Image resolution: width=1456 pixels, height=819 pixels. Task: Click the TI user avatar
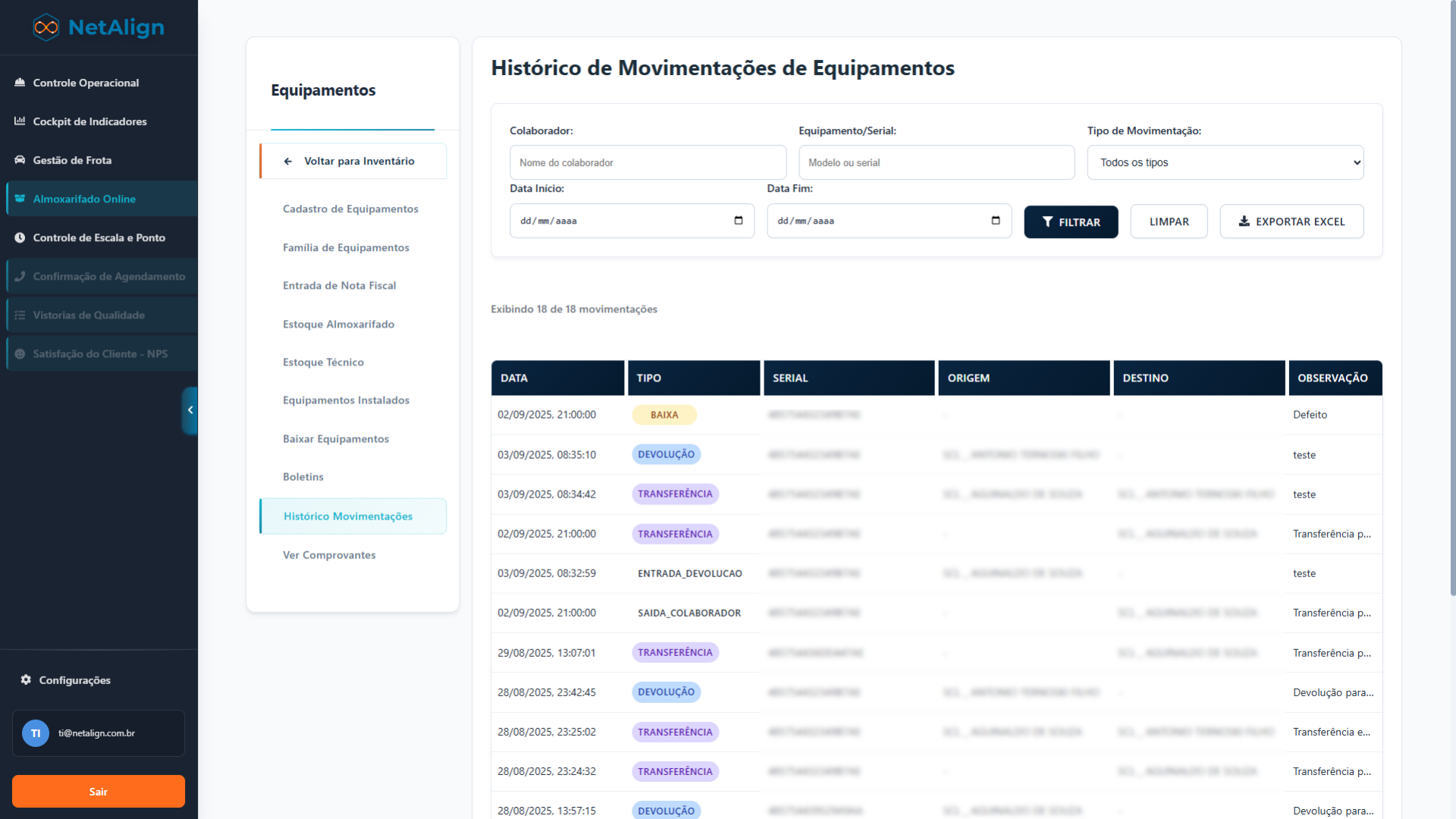click(36, 733)
